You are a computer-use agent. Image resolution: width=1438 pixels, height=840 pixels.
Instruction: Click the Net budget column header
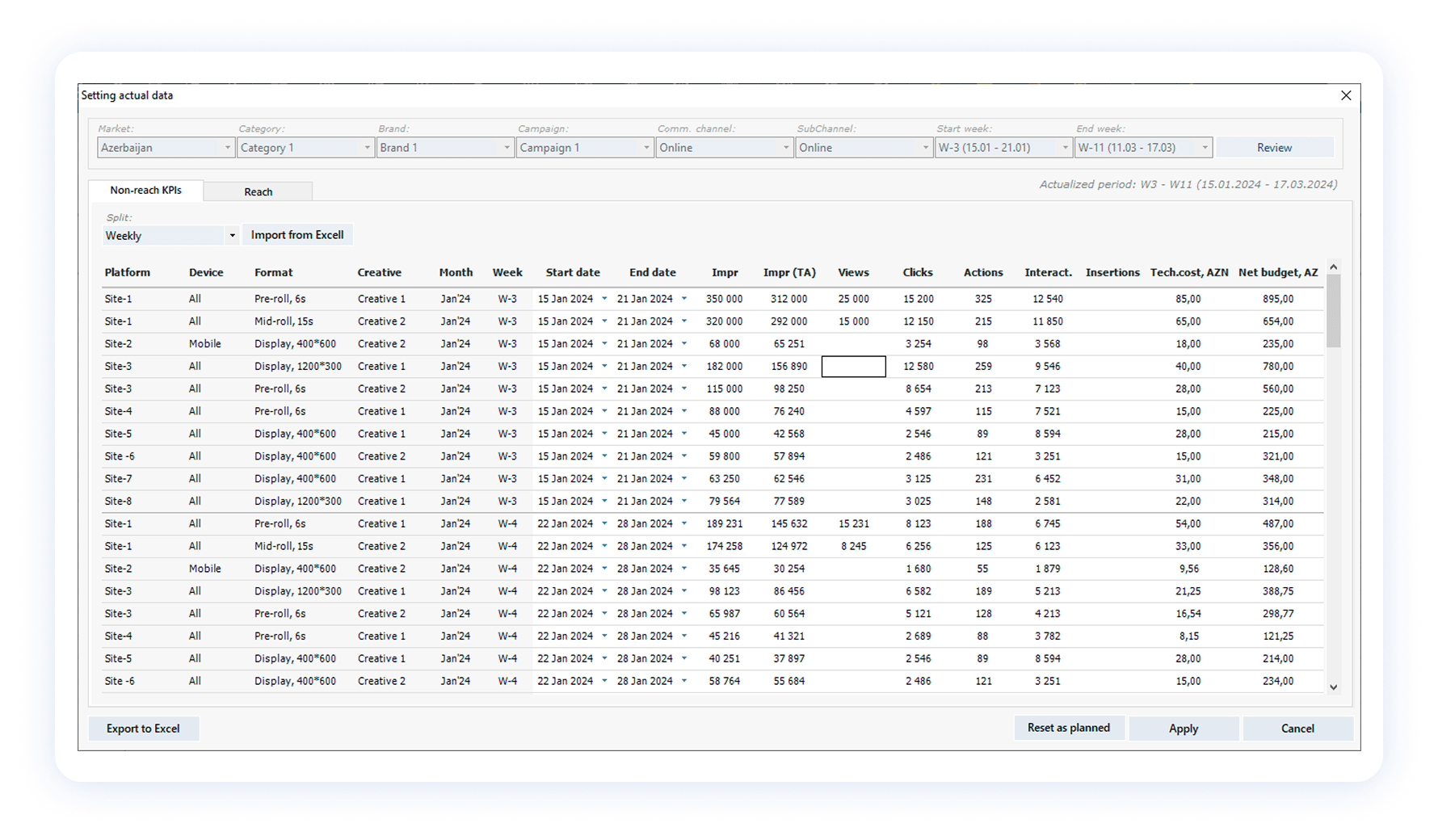point(1278,272)
